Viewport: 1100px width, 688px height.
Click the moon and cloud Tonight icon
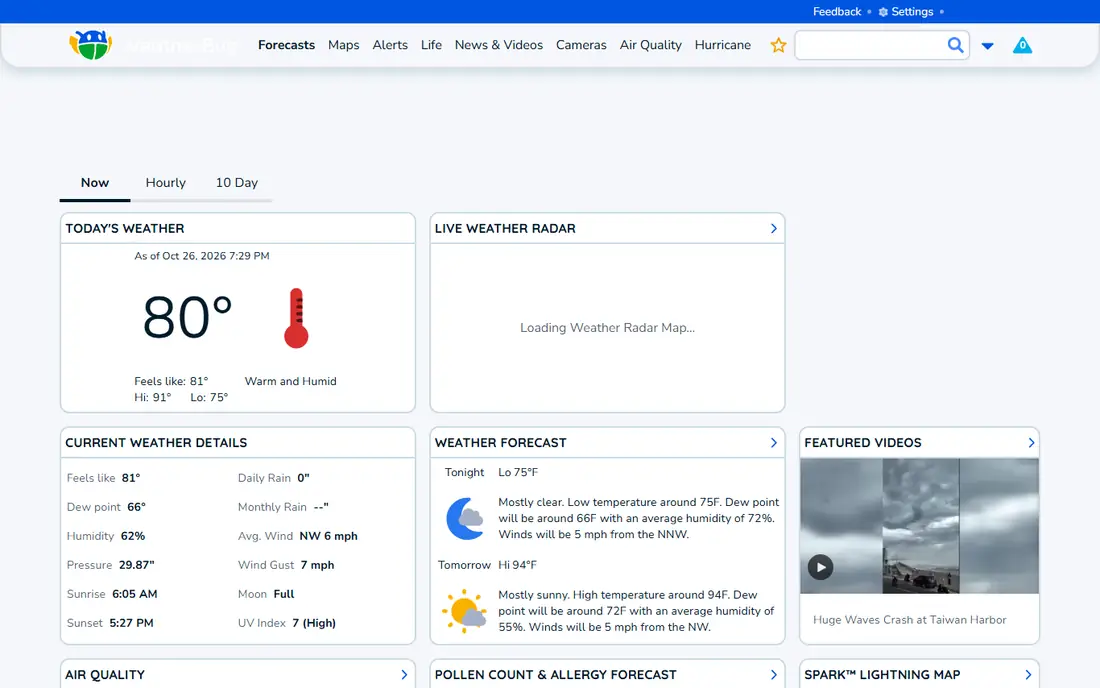point(464,518)
